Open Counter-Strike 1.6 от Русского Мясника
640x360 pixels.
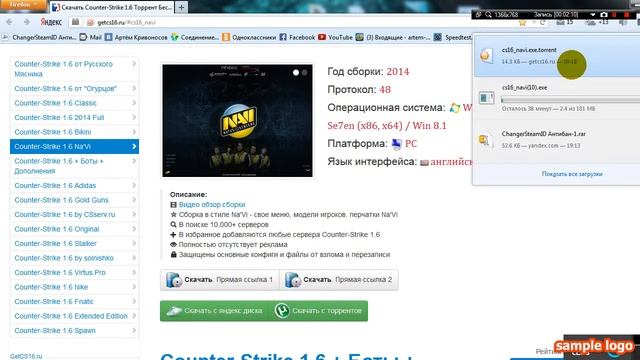(x=74, y=69)
